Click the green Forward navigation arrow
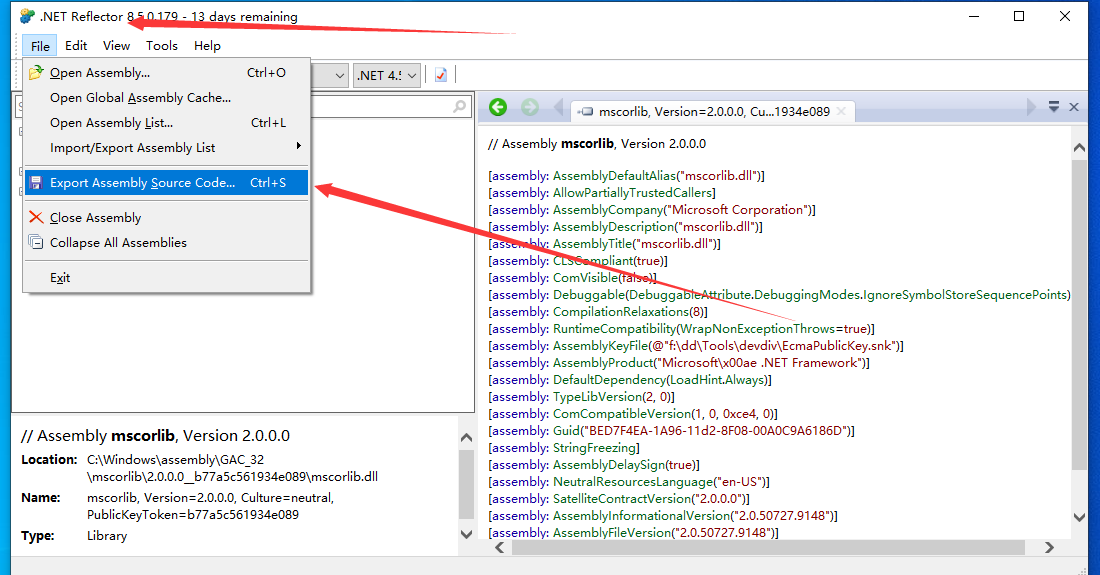This screenshot has height=575, width=1100. click(x=530, y=107)
